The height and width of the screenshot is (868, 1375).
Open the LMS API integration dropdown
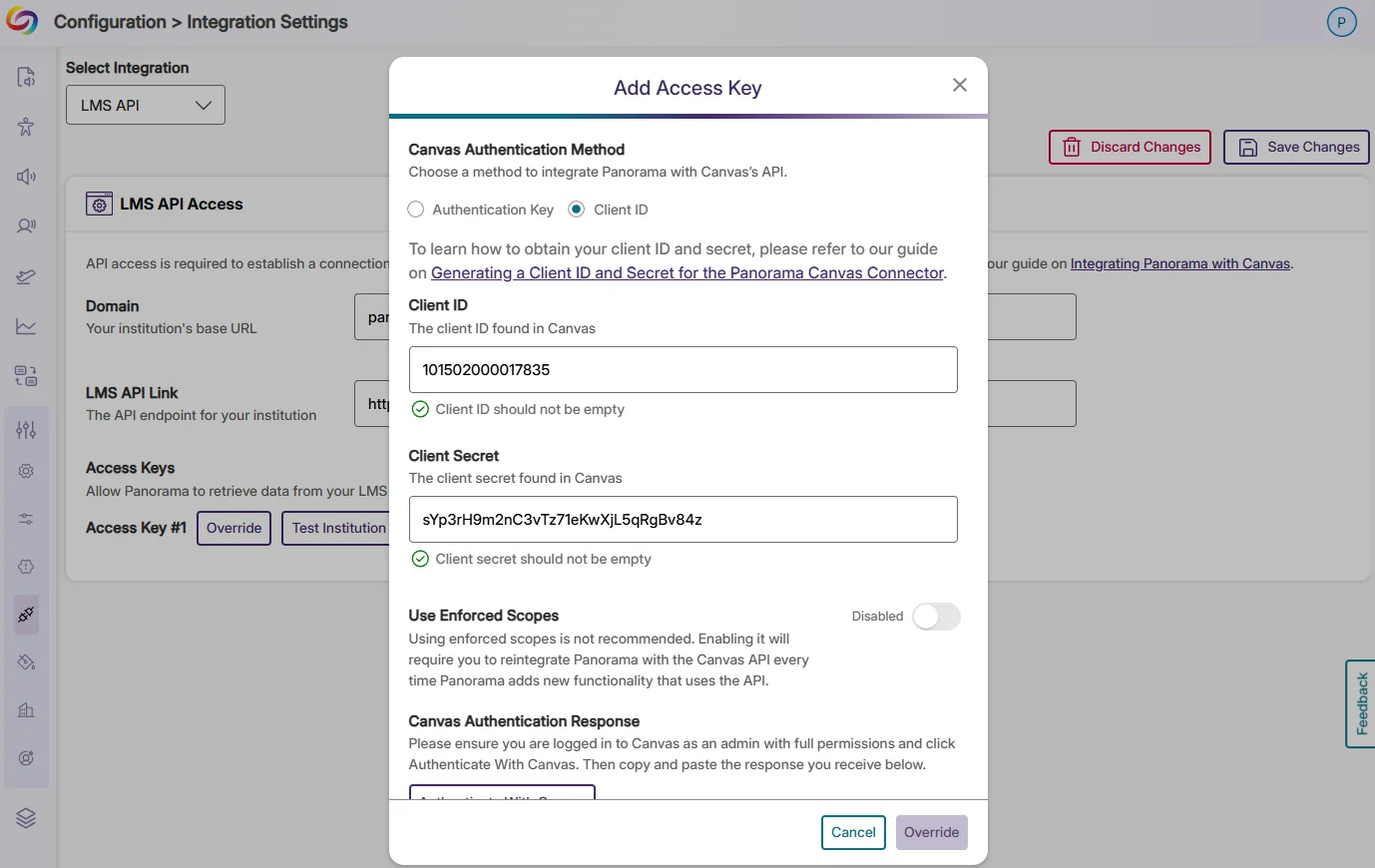pyautogui.click(x=146, y=105)
